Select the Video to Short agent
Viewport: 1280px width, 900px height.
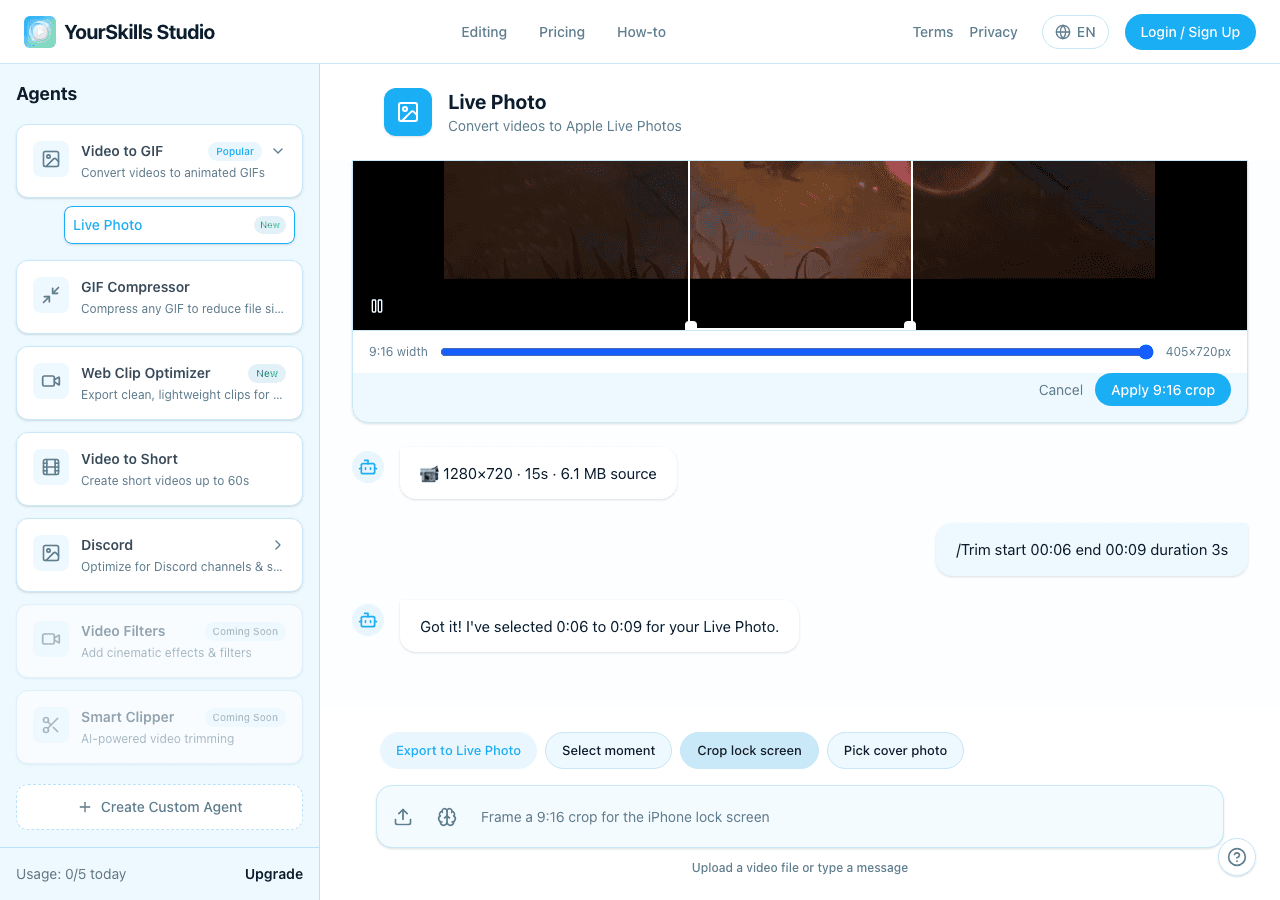(x=159, y=469)
